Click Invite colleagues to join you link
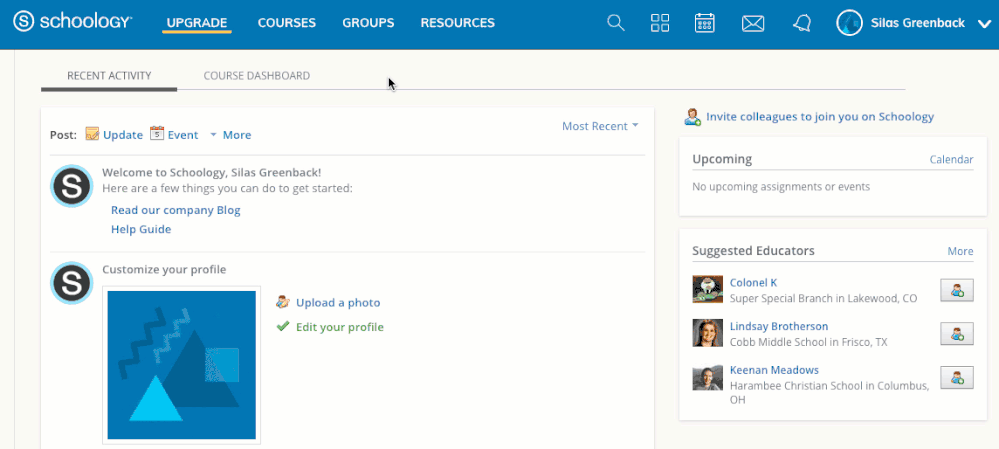Image resolution: width=999 pixels, height=449 pixels. (x=820, y=117)
